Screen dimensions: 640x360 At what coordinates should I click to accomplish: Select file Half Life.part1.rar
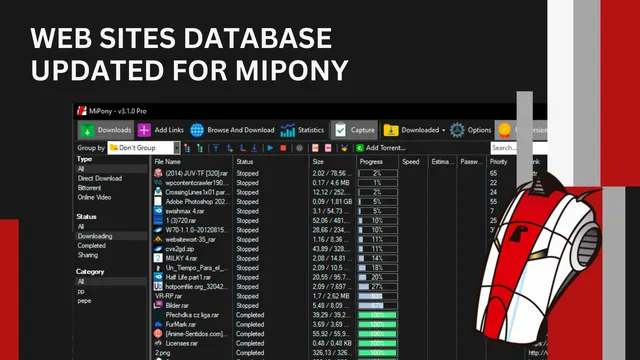point(188,277)
